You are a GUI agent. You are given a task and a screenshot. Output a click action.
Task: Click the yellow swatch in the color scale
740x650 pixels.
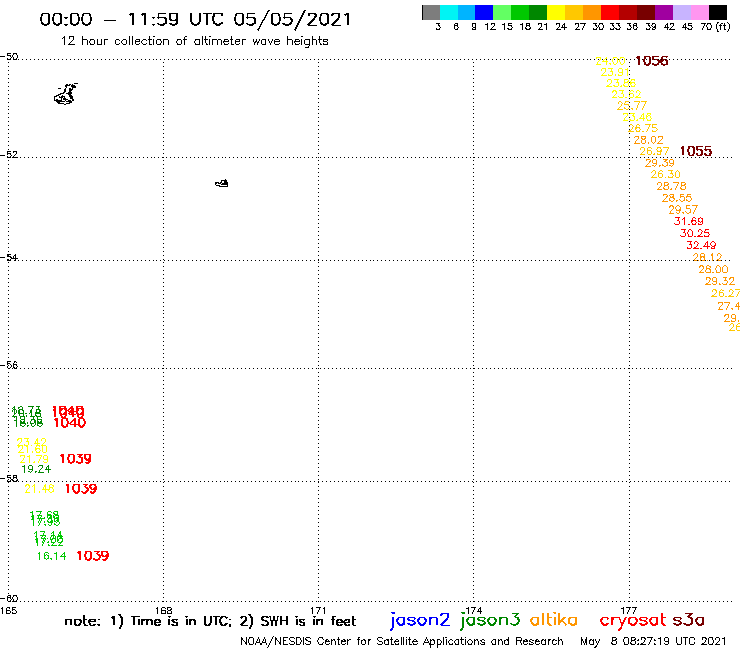point(556,12)
